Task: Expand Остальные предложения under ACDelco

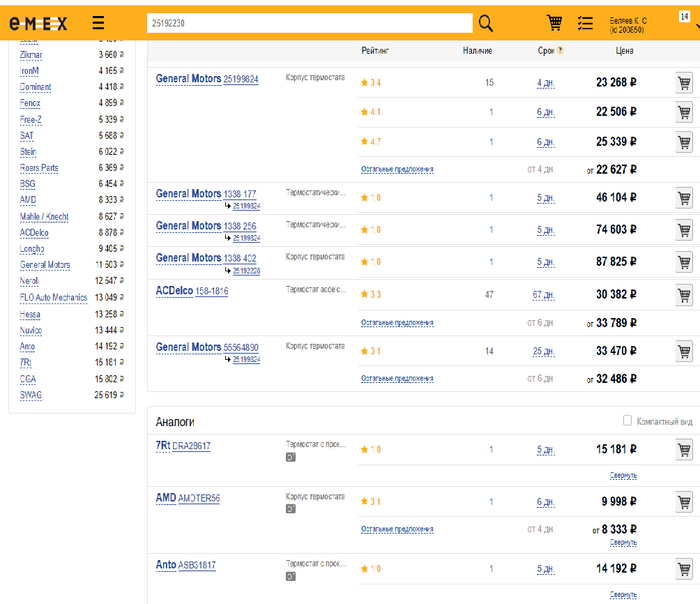Action: [397, 323]
